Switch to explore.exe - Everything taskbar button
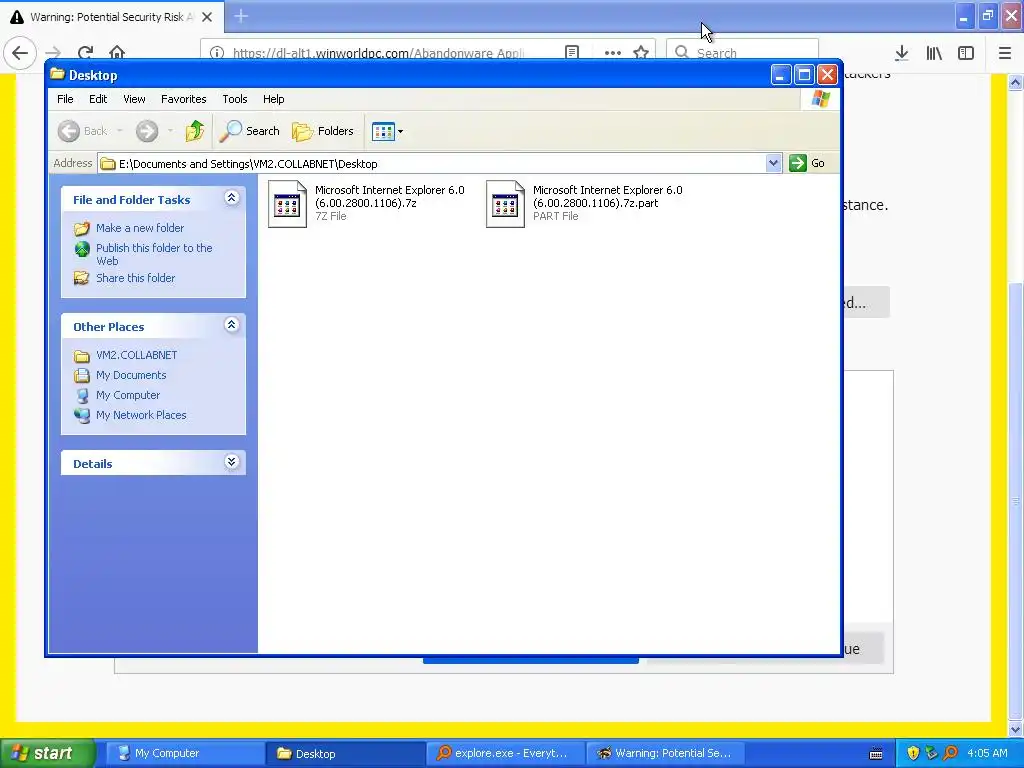Viewport: 1024px width, 768px height. [504, 754]
